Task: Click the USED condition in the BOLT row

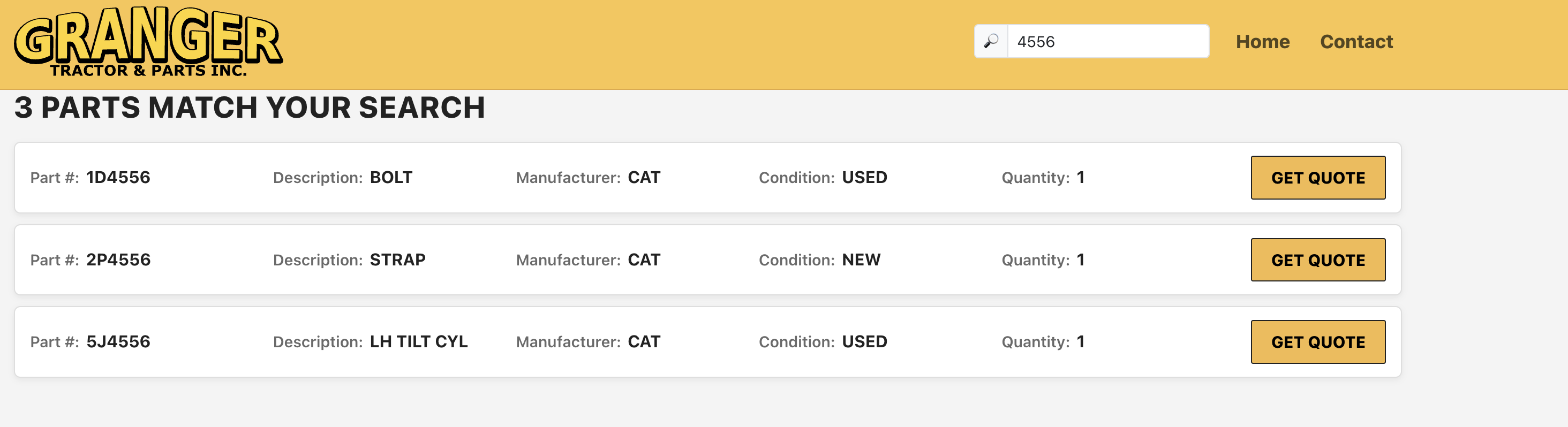Action: point(864,178)
